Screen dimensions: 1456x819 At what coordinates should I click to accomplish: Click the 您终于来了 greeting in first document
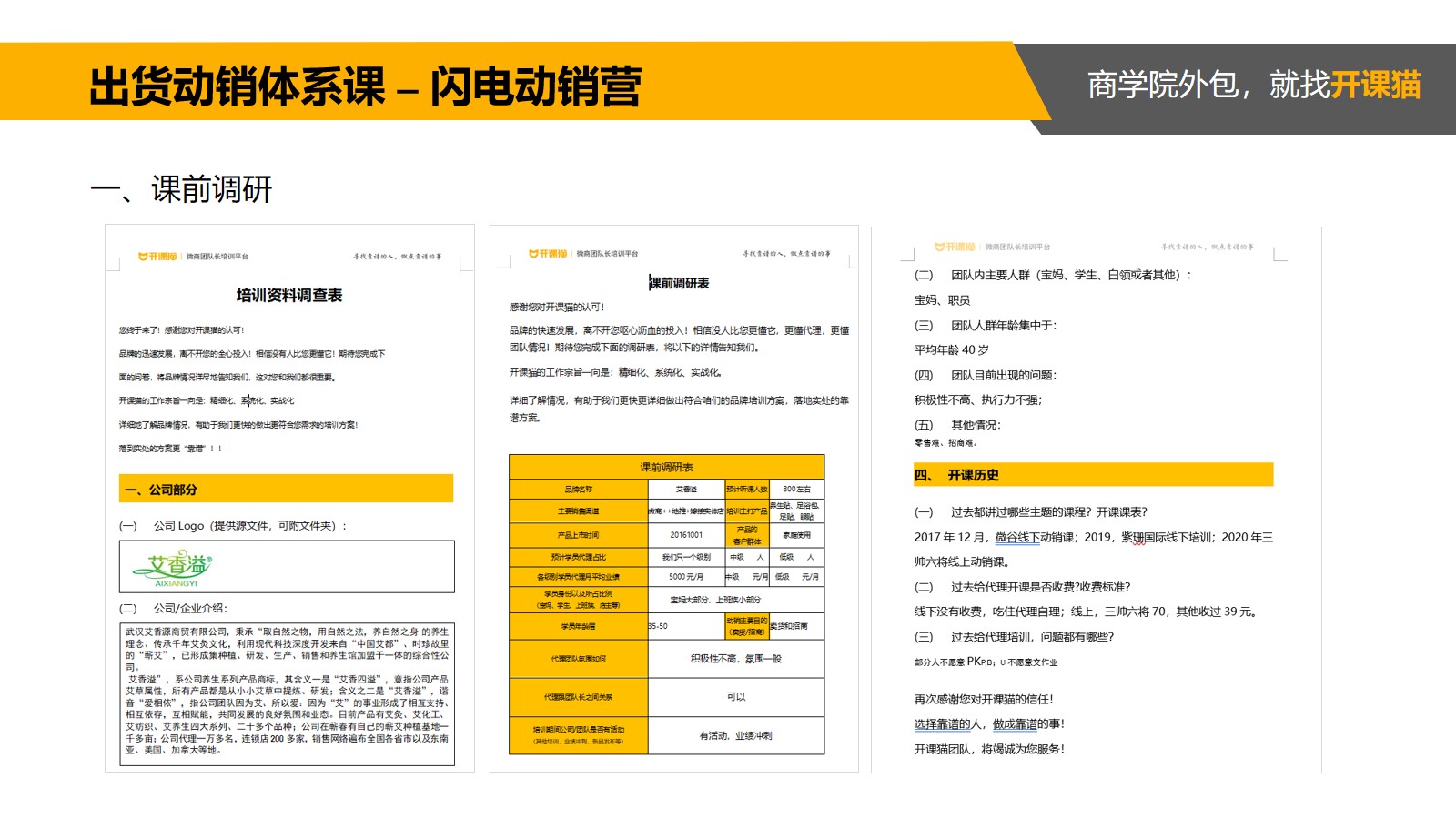(181, 330)
